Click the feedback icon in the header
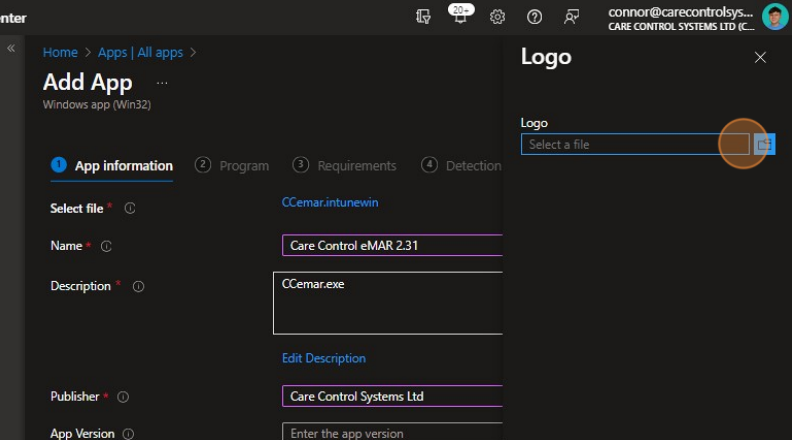This screenshot has width=792, height=440. (571, 17)
